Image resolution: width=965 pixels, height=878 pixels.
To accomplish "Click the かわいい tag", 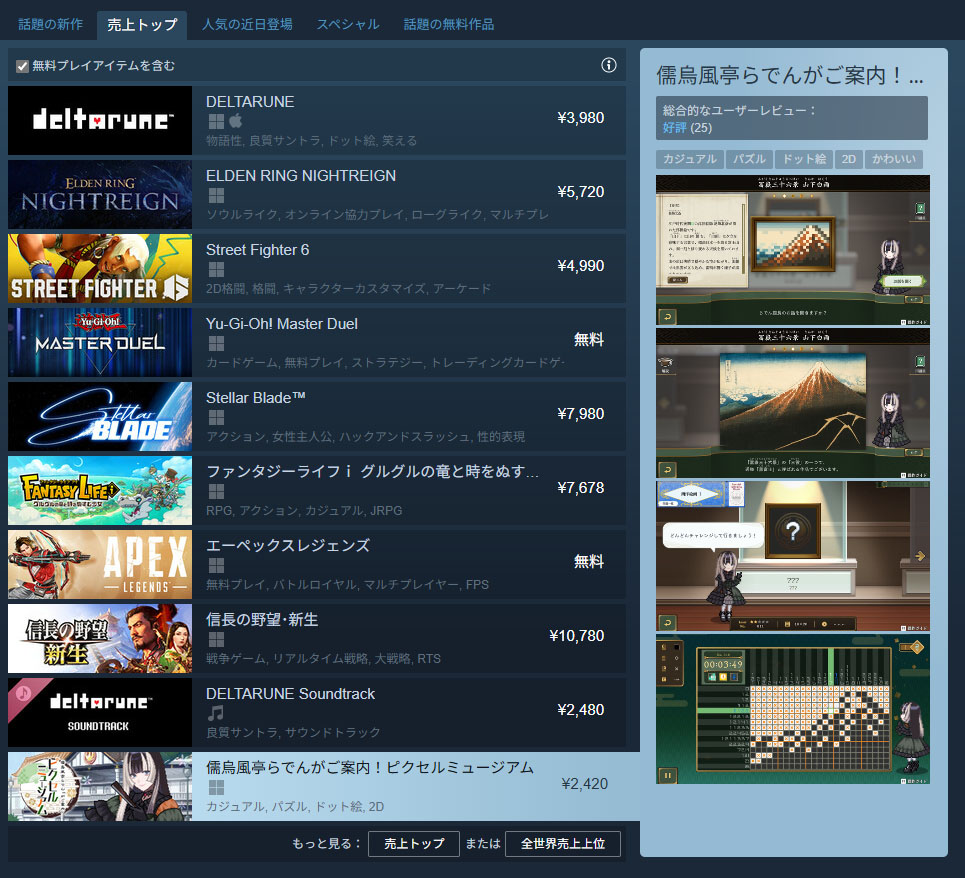I will [x=894, y=159].
